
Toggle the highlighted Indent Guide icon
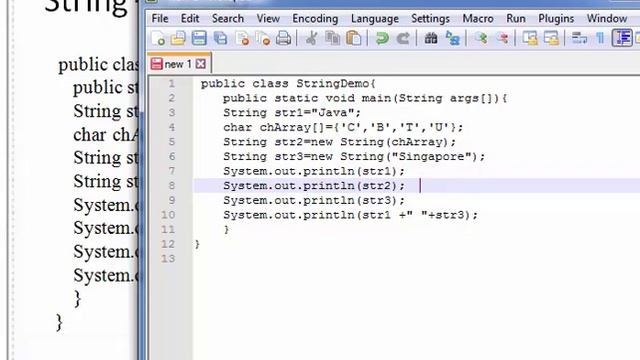click(622, 38)
